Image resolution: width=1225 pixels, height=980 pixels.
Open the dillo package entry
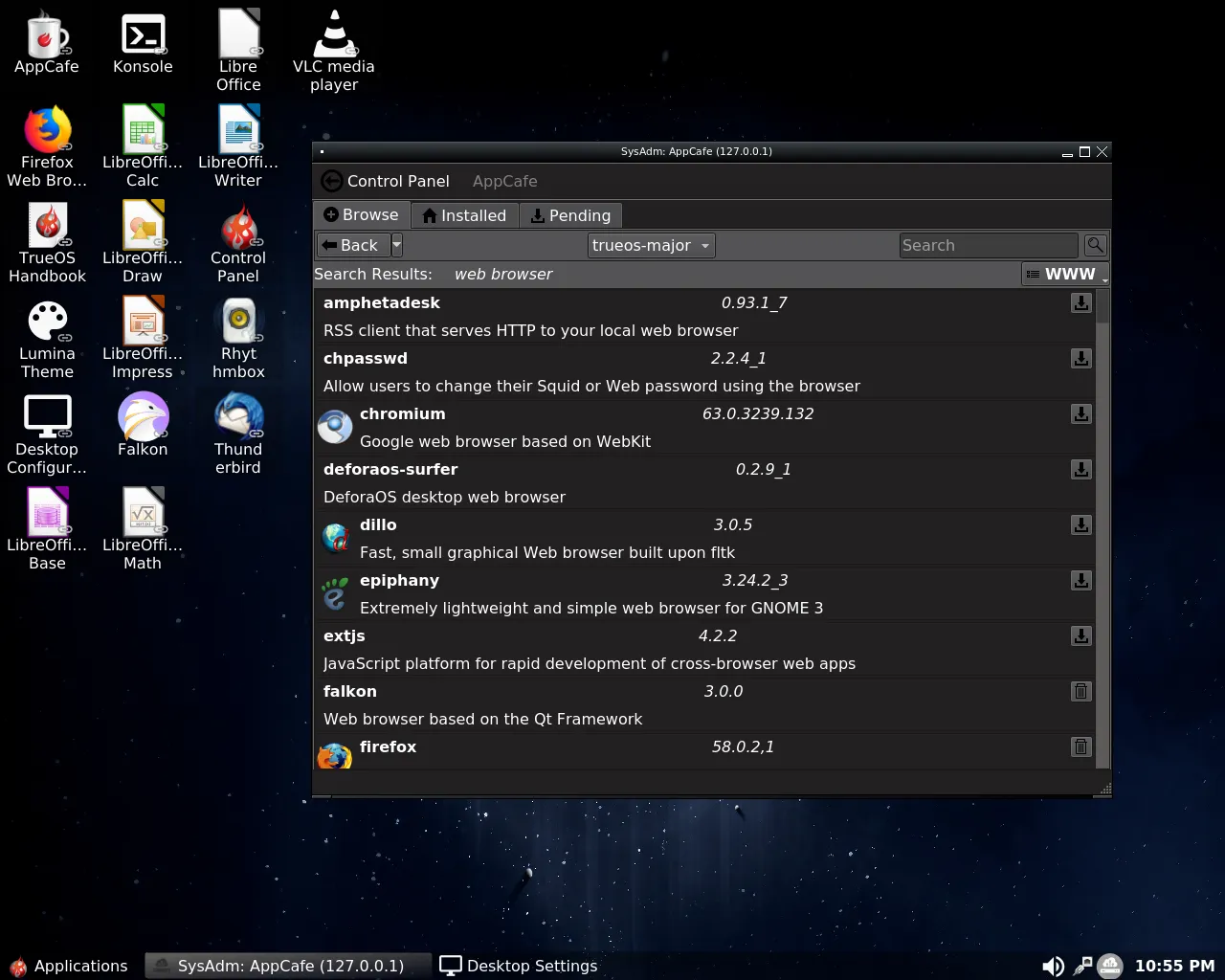coord(703,538)
